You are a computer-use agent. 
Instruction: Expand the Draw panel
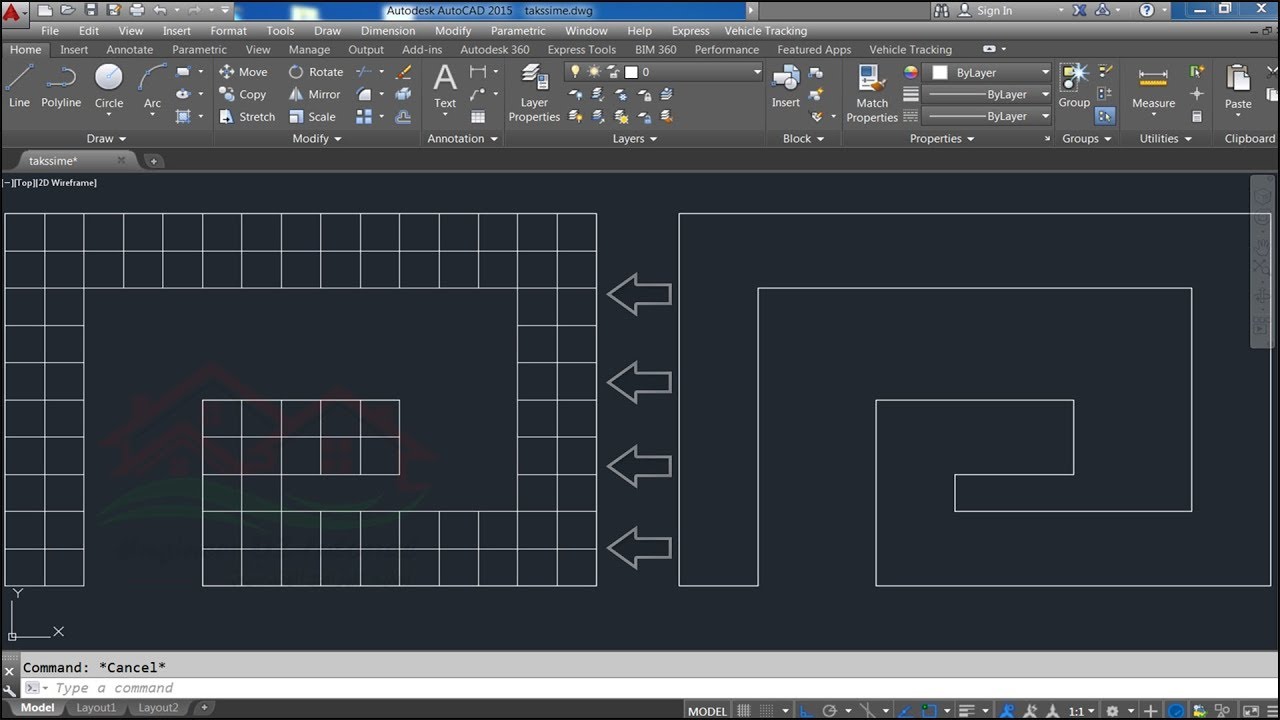tap(106, 138)
